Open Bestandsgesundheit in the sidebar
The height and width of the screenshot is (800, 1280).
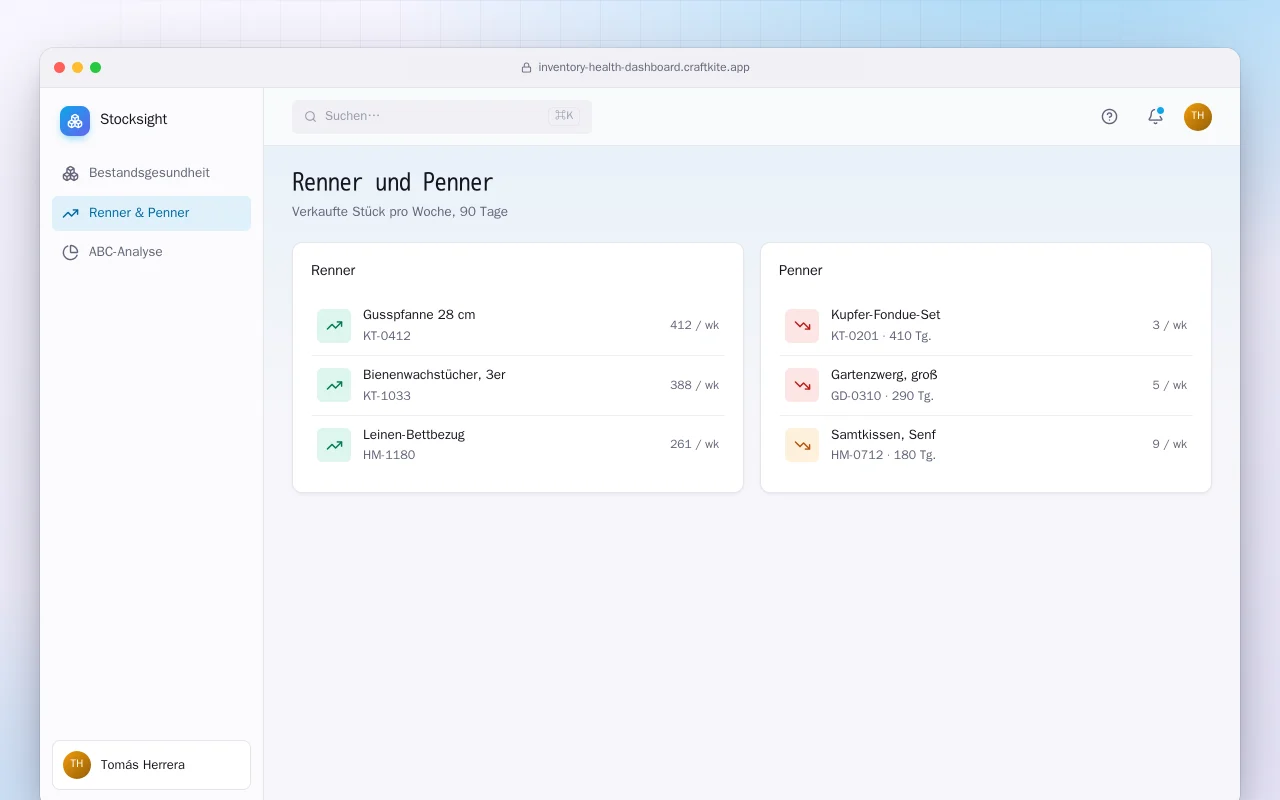tap(151, 173)
